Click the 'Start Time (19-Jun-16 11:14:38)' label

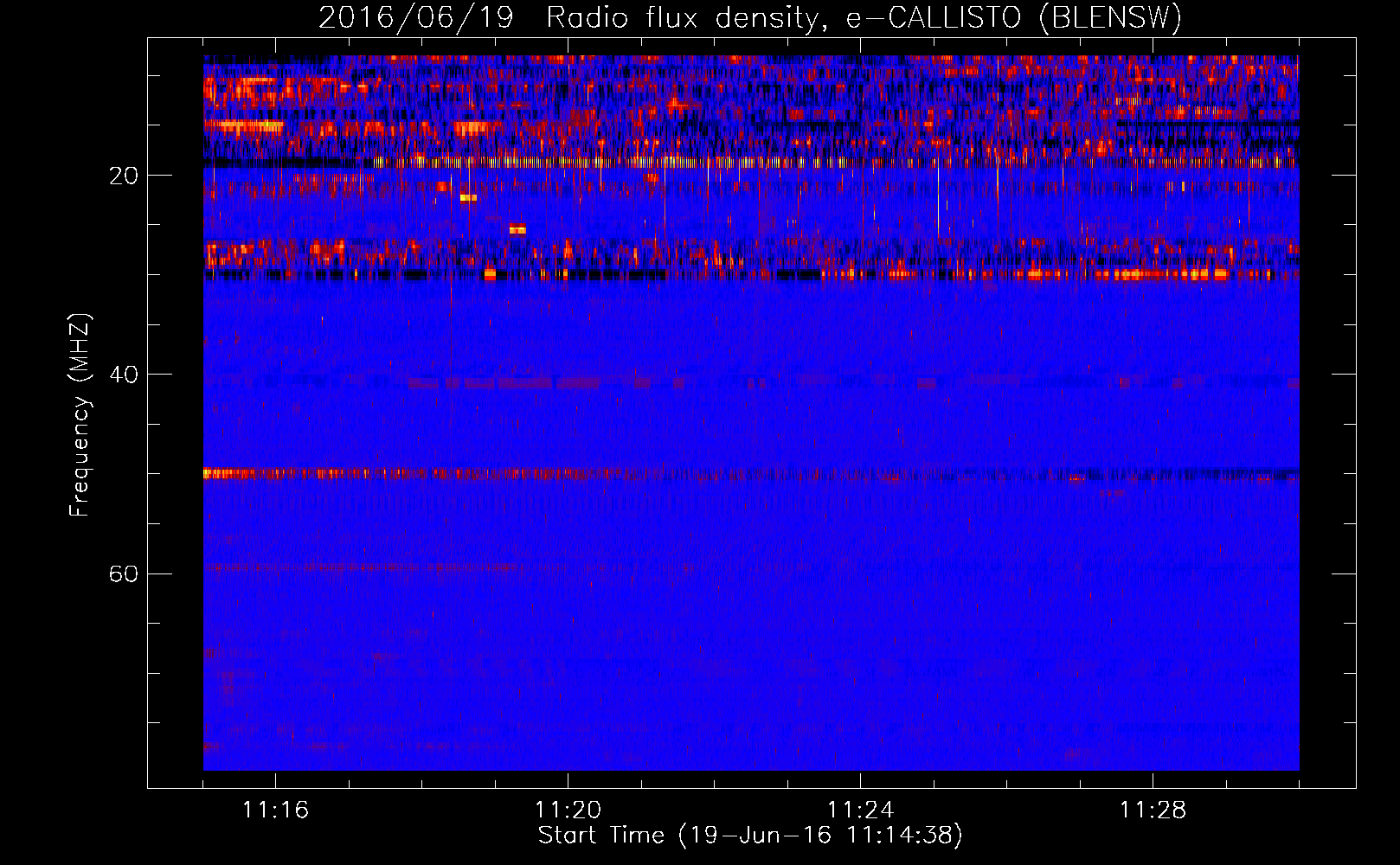tap(750, 836)
